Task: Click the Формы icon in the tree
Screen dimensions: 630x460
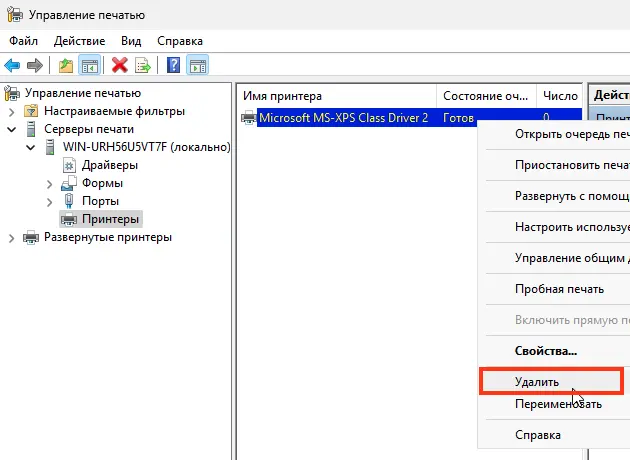Action: pos(69,183)
